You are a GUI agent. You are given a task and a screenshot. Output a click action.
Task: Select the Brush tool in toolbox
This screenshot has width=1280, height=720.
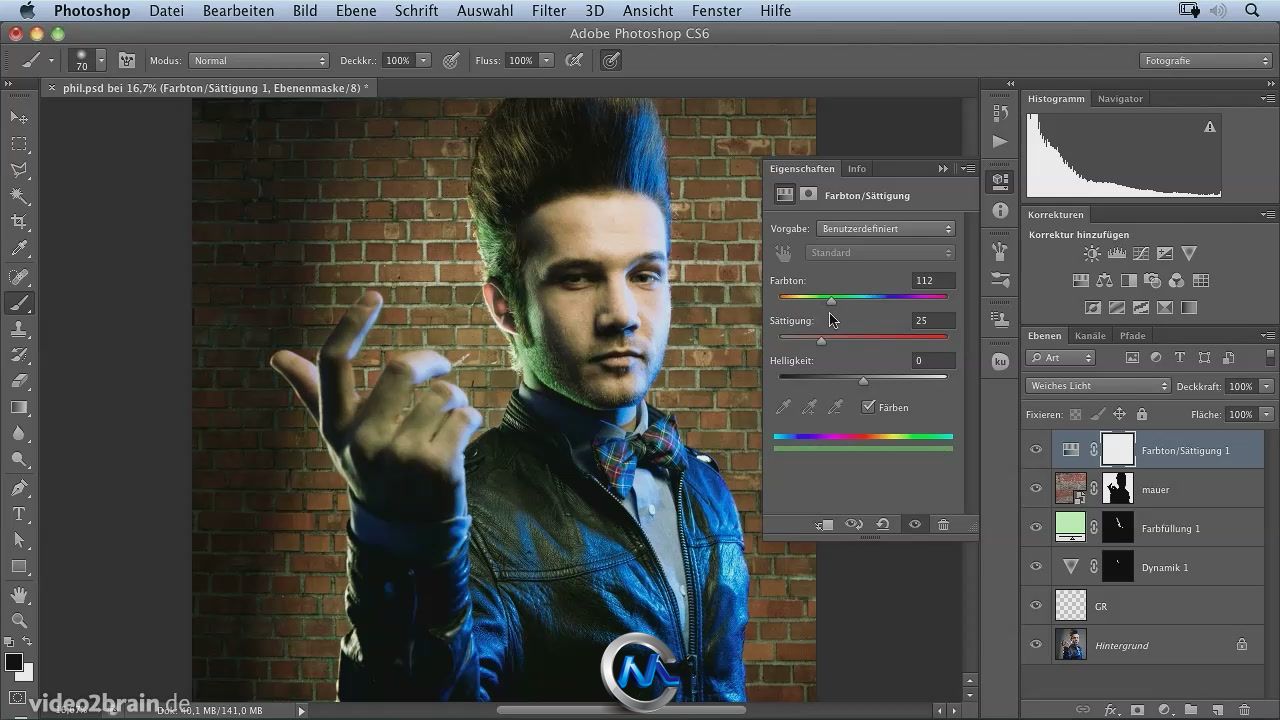click(19, 303)
